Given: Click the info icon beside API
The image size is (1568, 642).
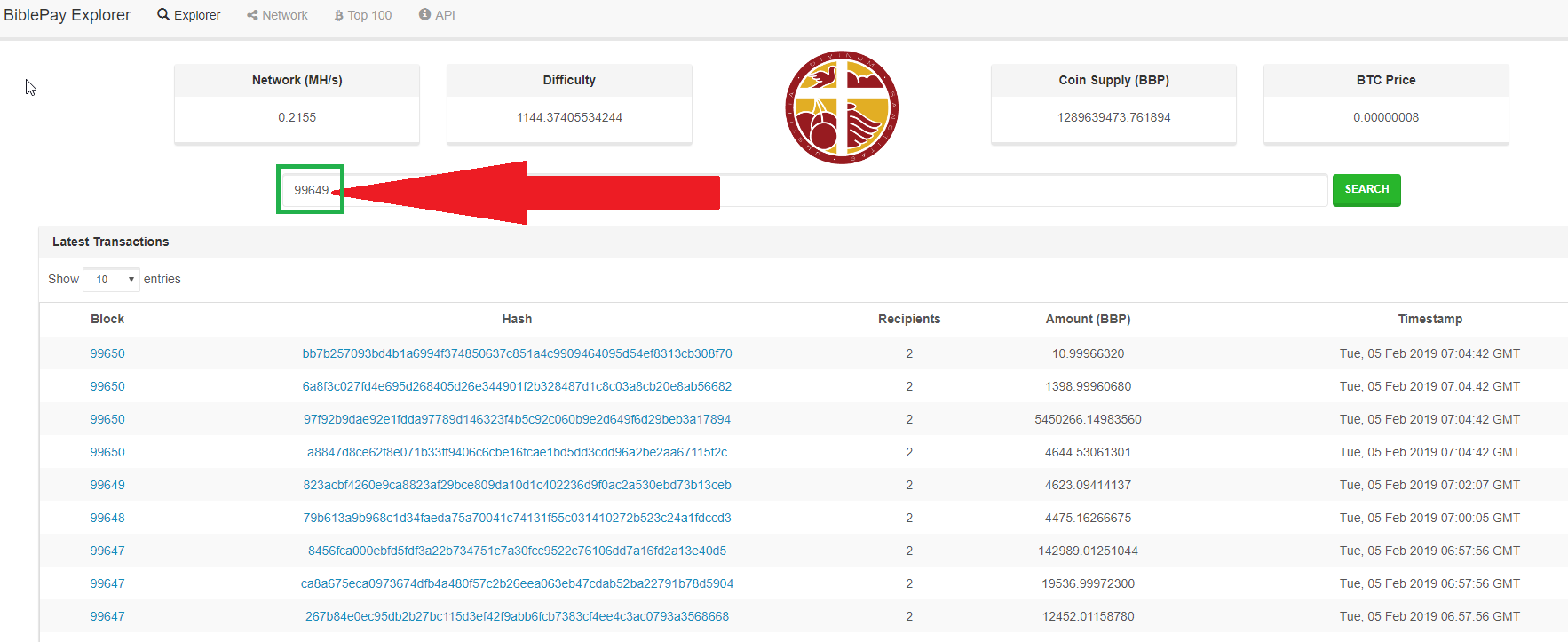Looking at the screenshot, I should tap(424, 15).
